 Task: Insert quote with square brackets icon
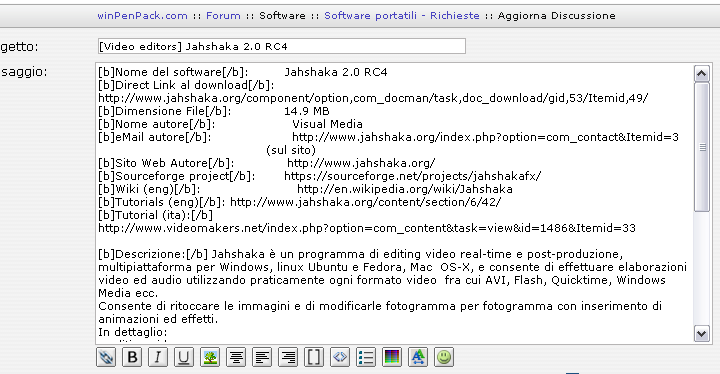pyautogui.click(x=314, y=357)
